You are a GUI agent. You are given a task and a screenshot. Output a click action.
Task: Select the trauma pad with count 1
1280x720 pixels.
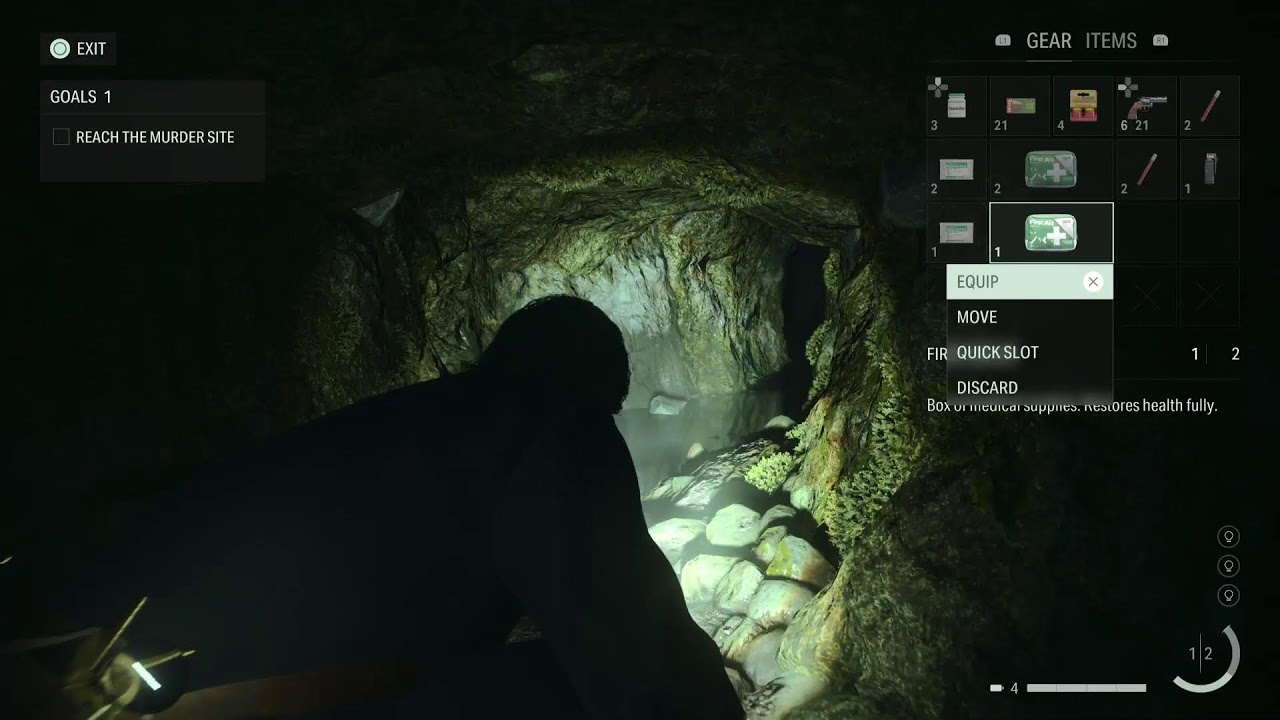[957, 233]
